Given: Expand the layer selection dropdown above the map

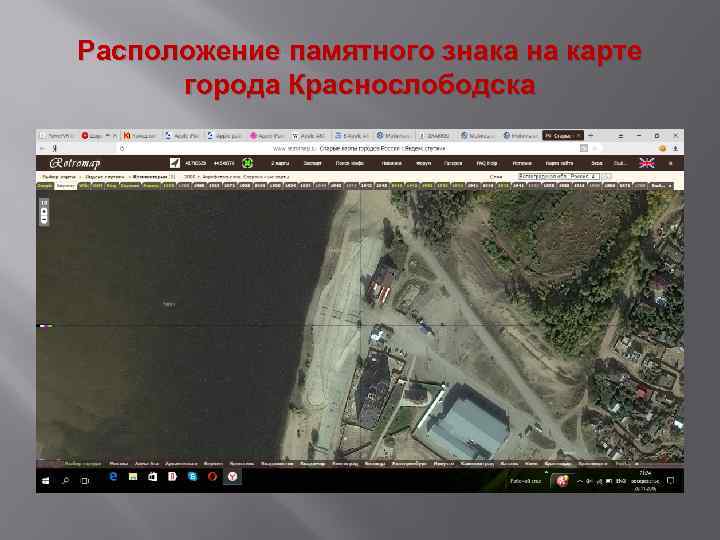Looking at the screenshot, I should pyautogui.click(x=559, y=176).
